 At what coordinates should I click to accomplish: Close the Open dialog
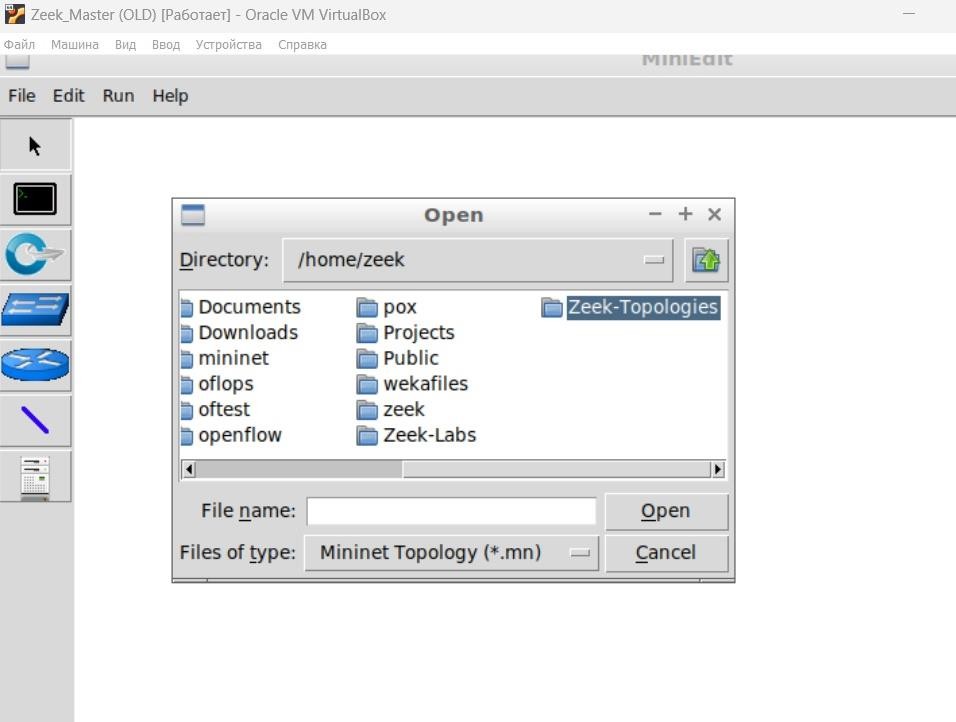point(715,214)
